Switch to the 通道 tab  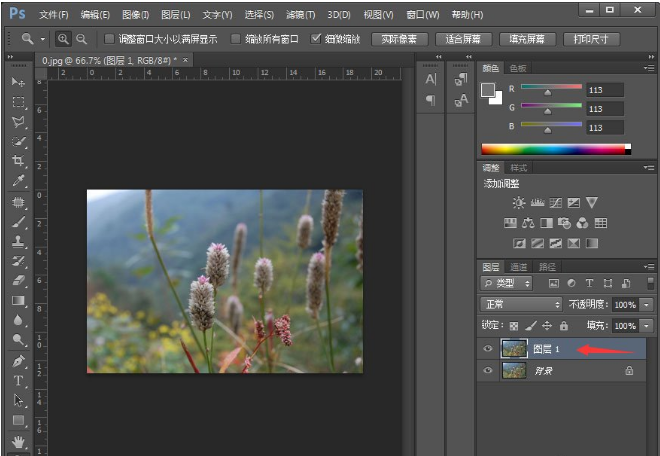(519, 267)
